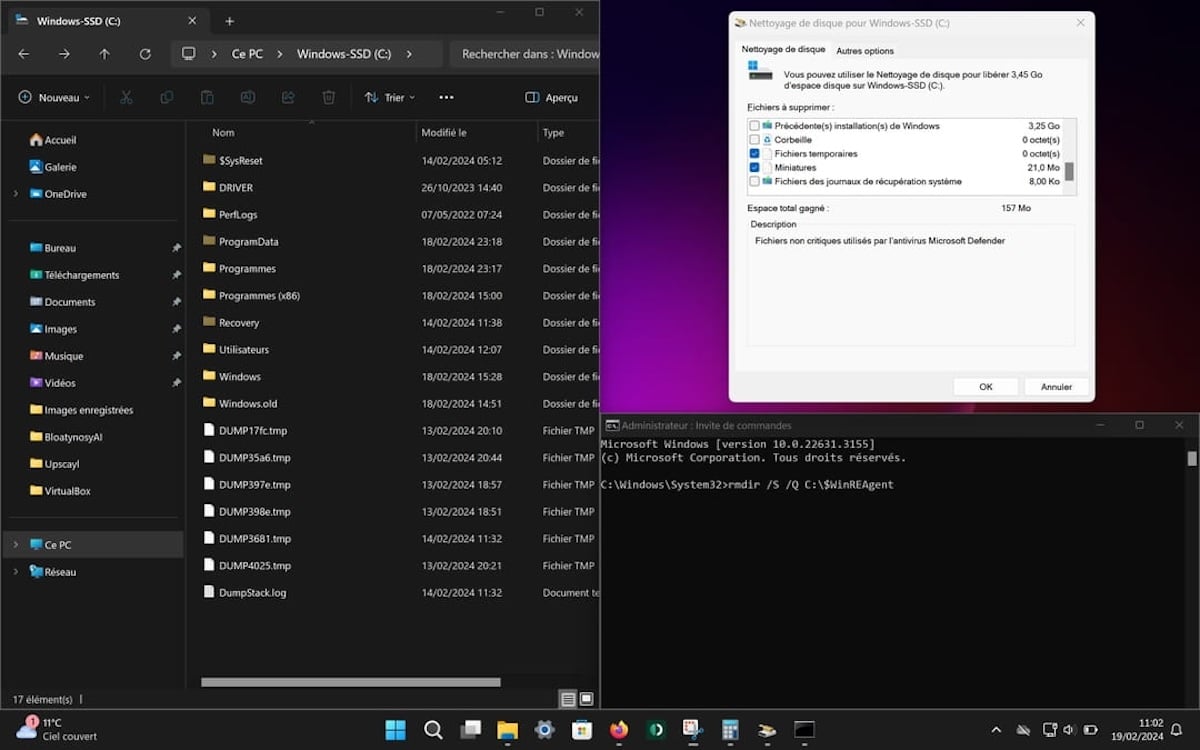Select the $SysReset folder
Screen dimensions: 1200x750
tap(240, 160)
